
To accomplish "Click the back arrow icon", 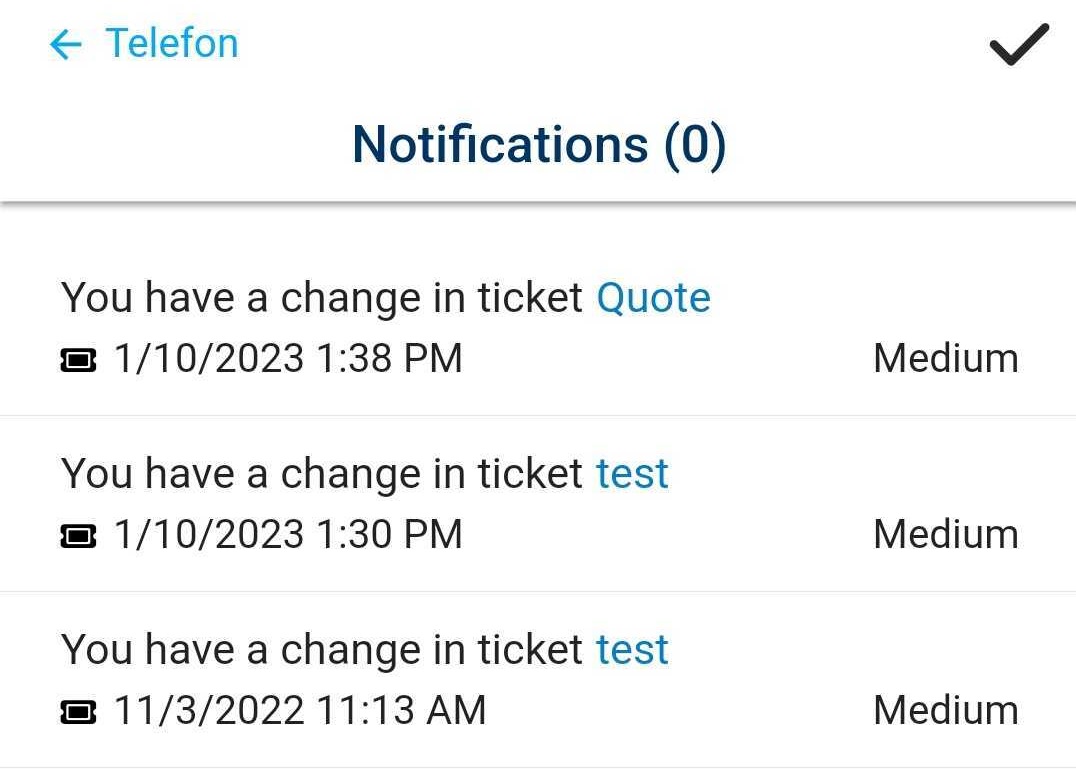I will pyautogui.click(x=64, y=43).
